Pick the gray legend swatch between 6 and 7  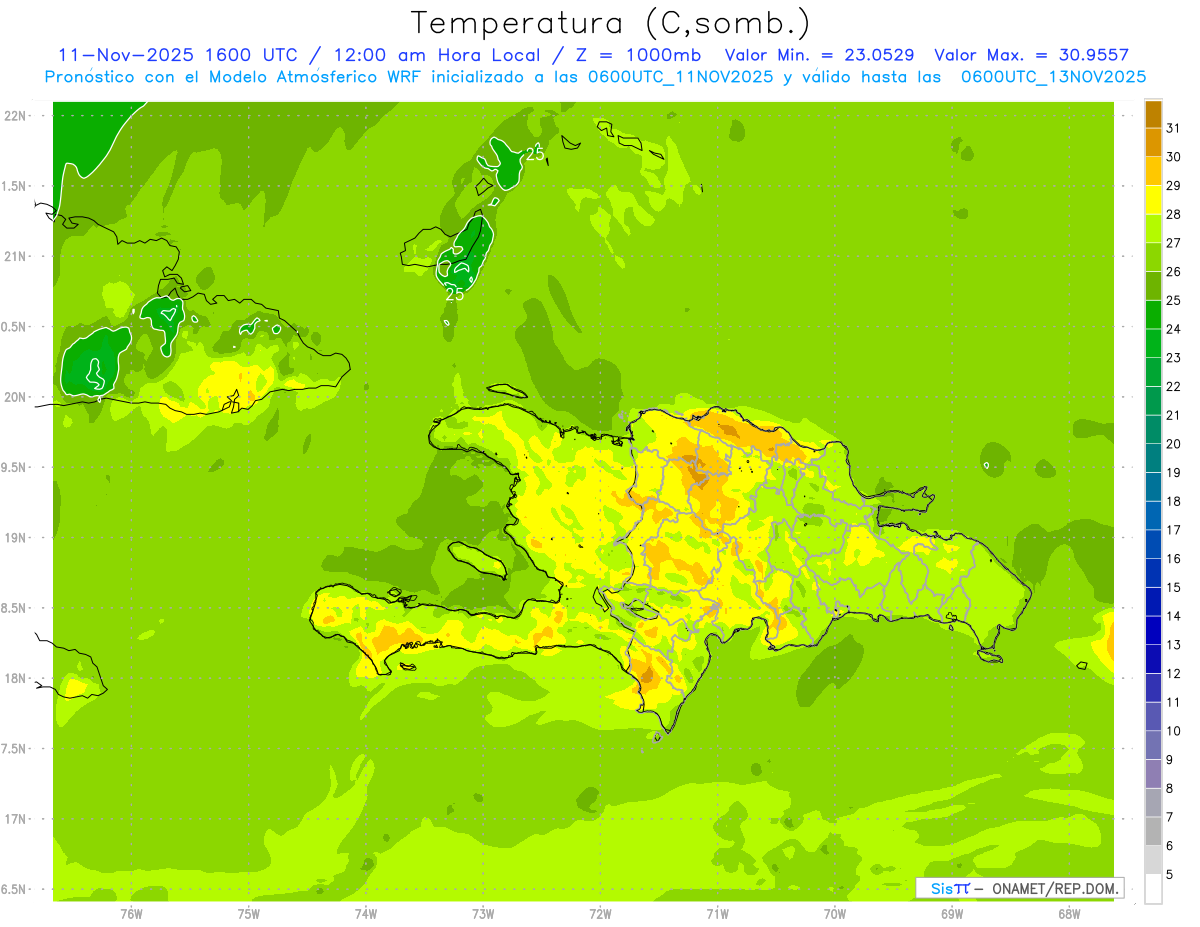pos(1153,831)
